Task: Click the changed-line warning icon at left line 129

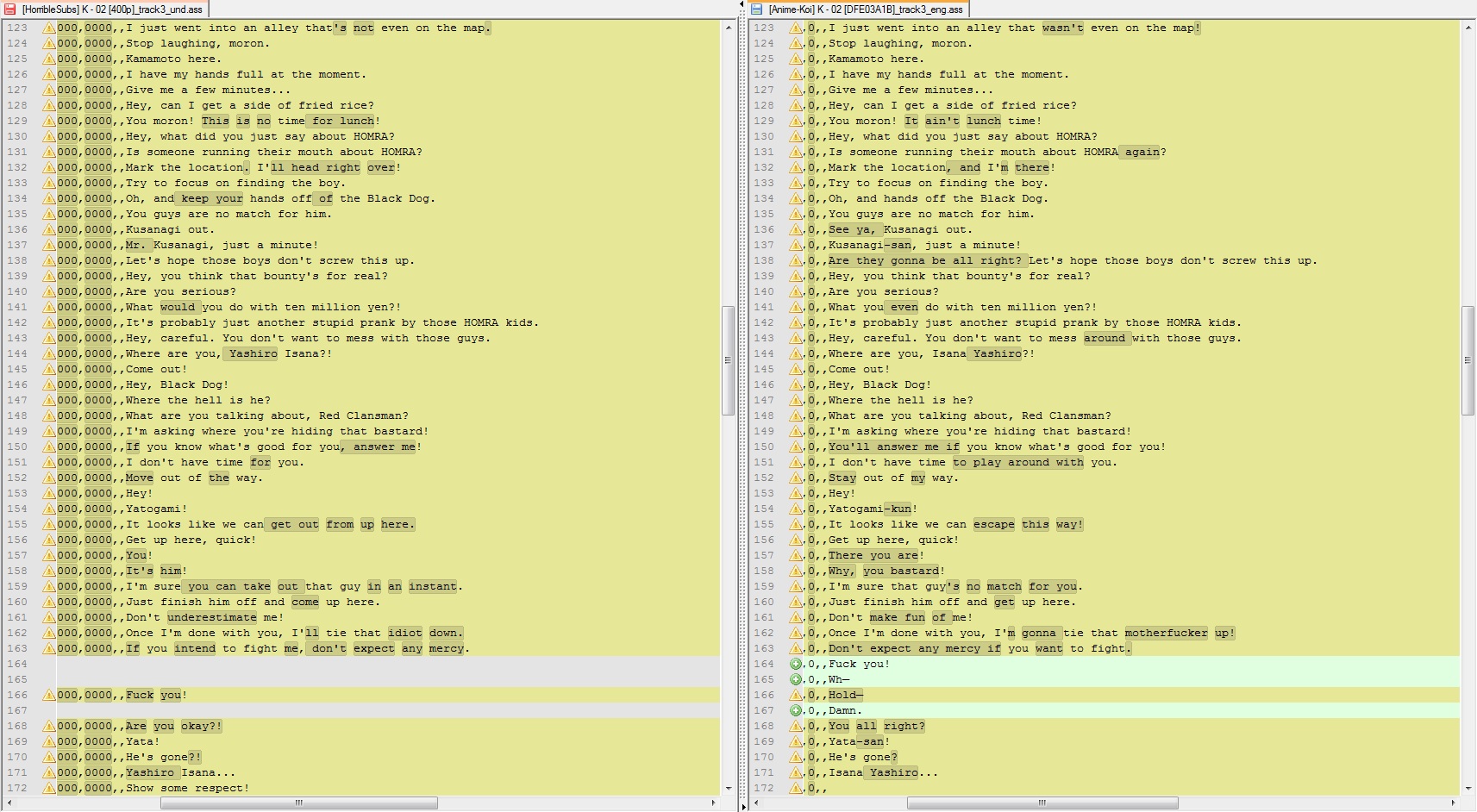Action: click(49, 121)
